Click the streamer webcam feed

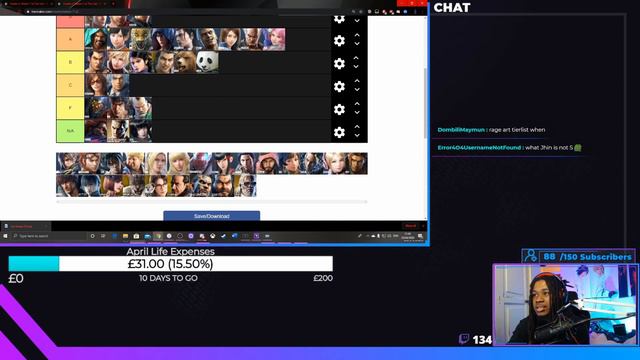point(566,304)
